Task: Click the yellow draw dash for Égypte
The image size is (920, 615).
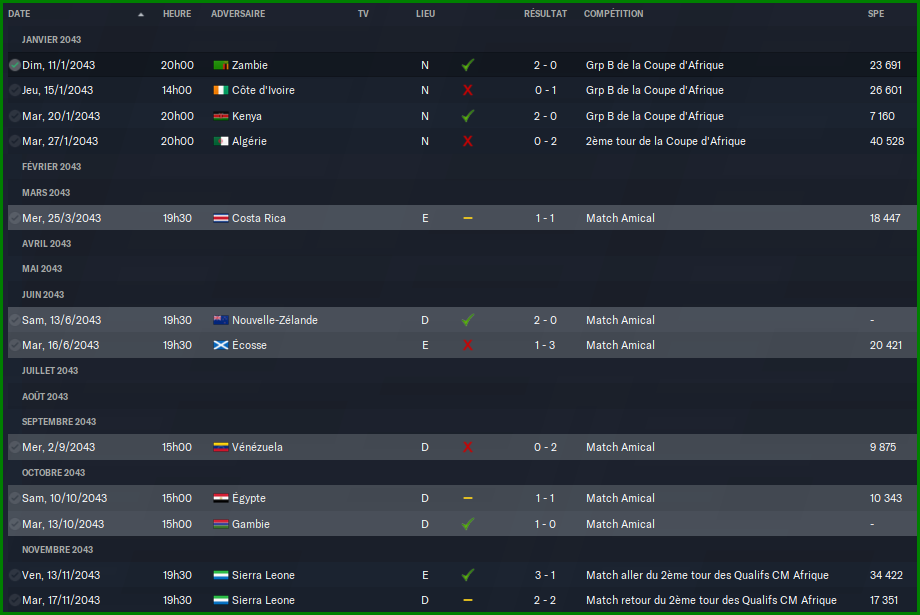Action: [468, 498]
